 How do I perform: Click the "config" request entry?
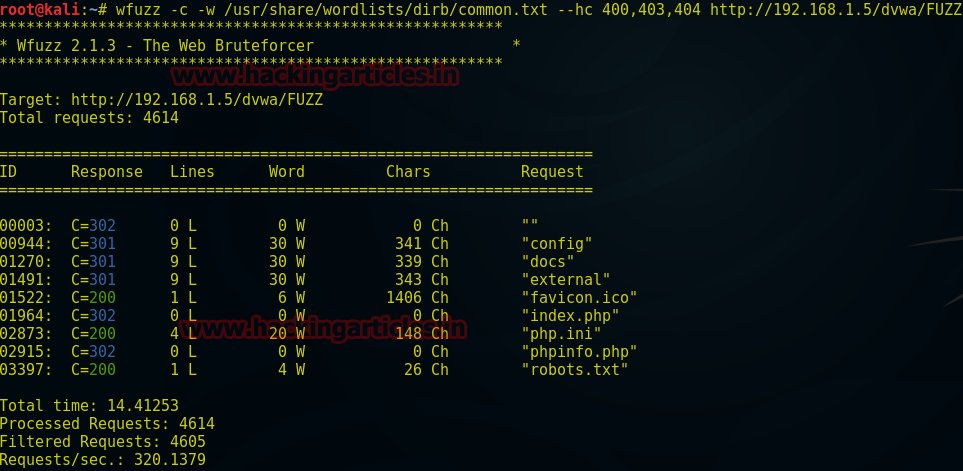(x=556, y=244)
